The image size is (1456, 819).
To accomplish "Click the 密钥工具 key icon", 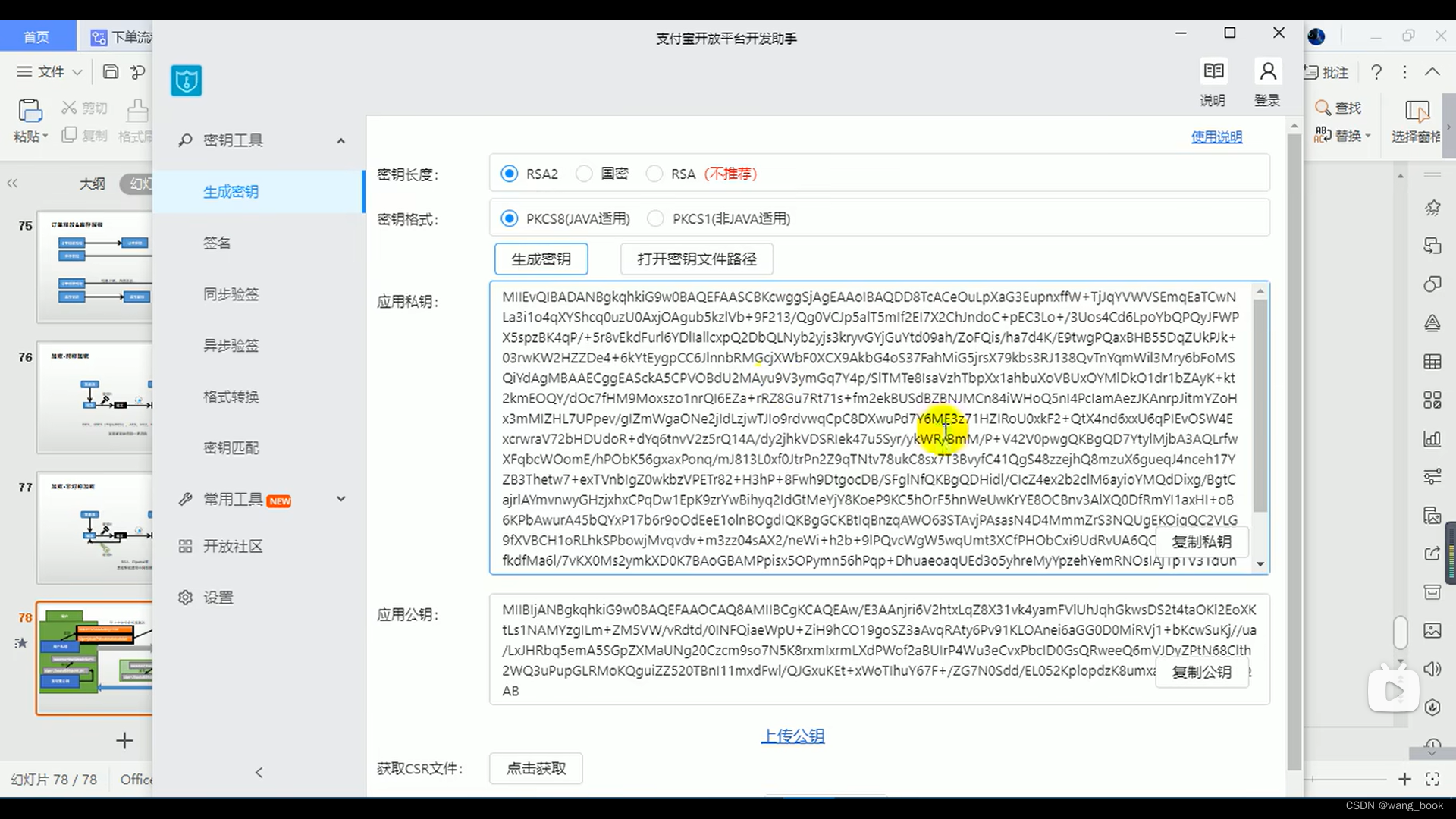I will [185, 140].
